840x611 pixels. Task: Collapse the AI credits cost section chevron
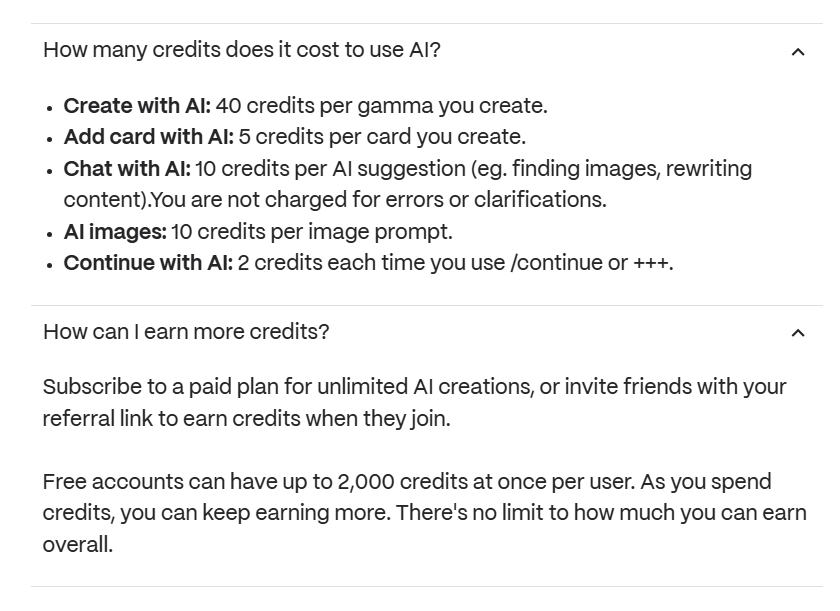click(798, 52)
